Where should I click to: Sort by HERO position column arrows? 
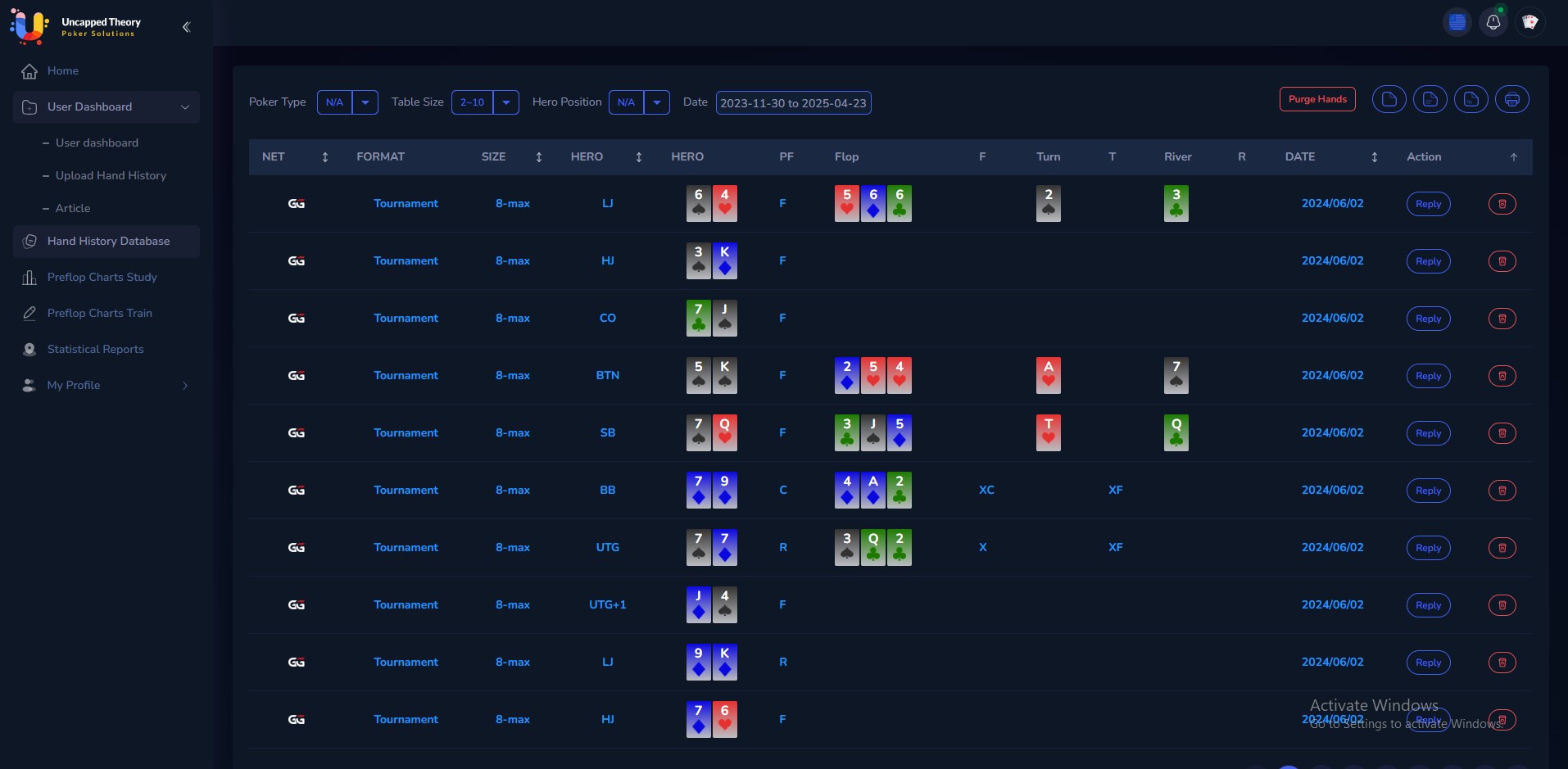639,157
